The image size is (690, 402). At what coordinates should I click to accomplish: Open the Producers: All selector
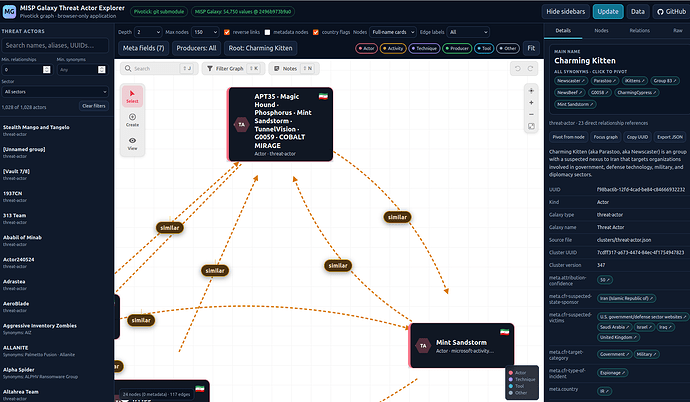196,48
